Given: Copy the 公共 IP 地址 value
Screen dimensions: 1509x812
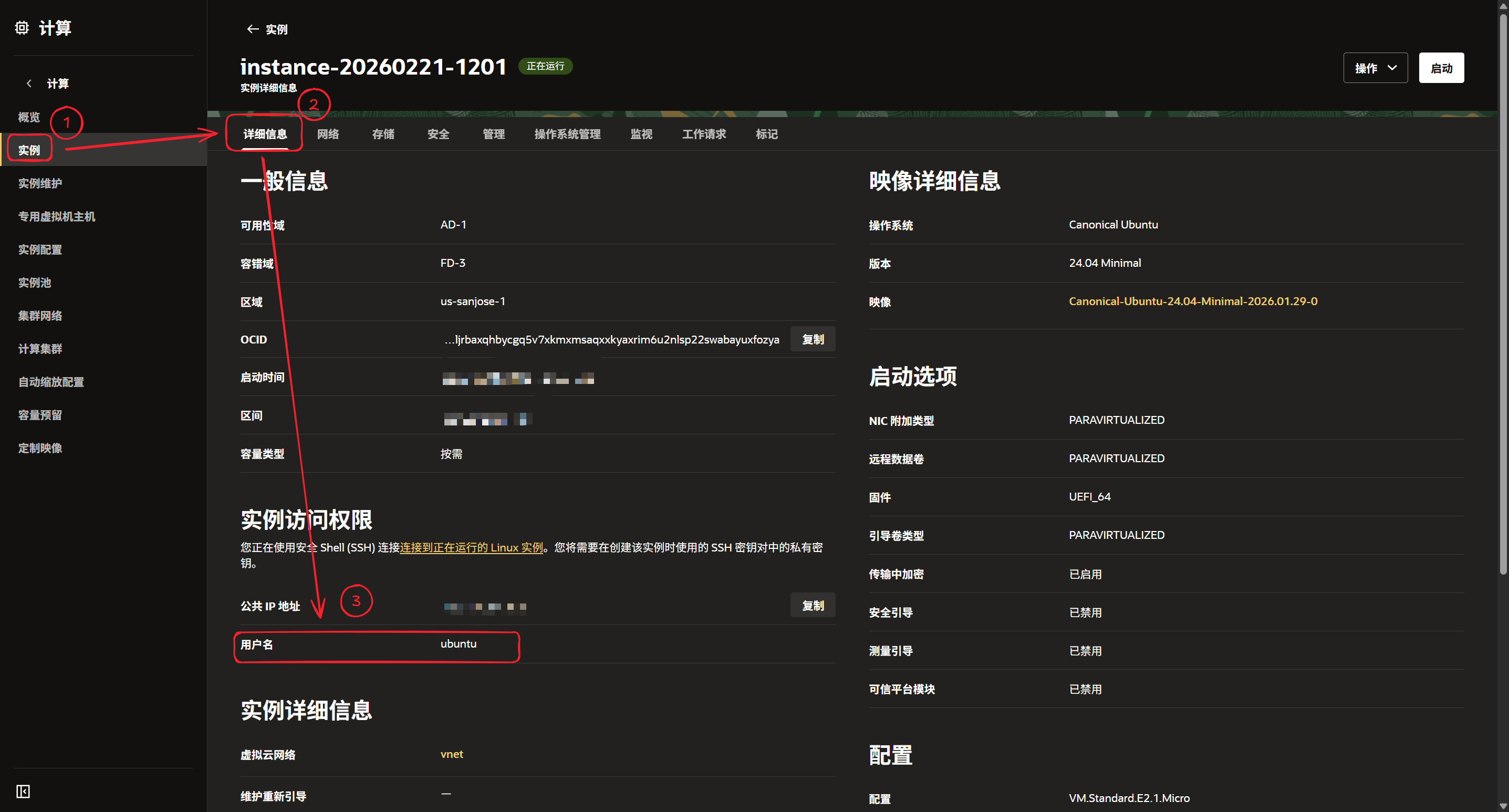Looking at the screenshot, I should 813,605.
